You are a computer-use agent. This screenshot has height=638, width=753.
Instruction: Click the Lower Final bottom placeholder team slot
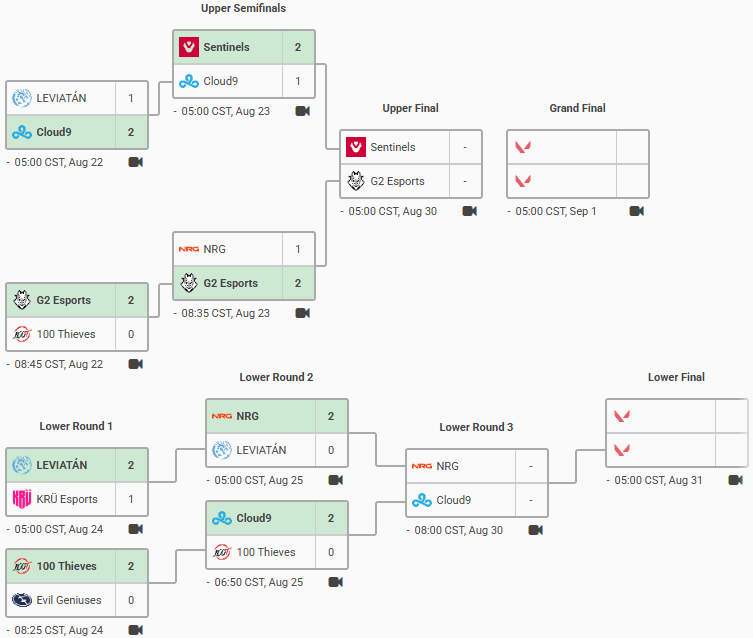pos(660,449)
